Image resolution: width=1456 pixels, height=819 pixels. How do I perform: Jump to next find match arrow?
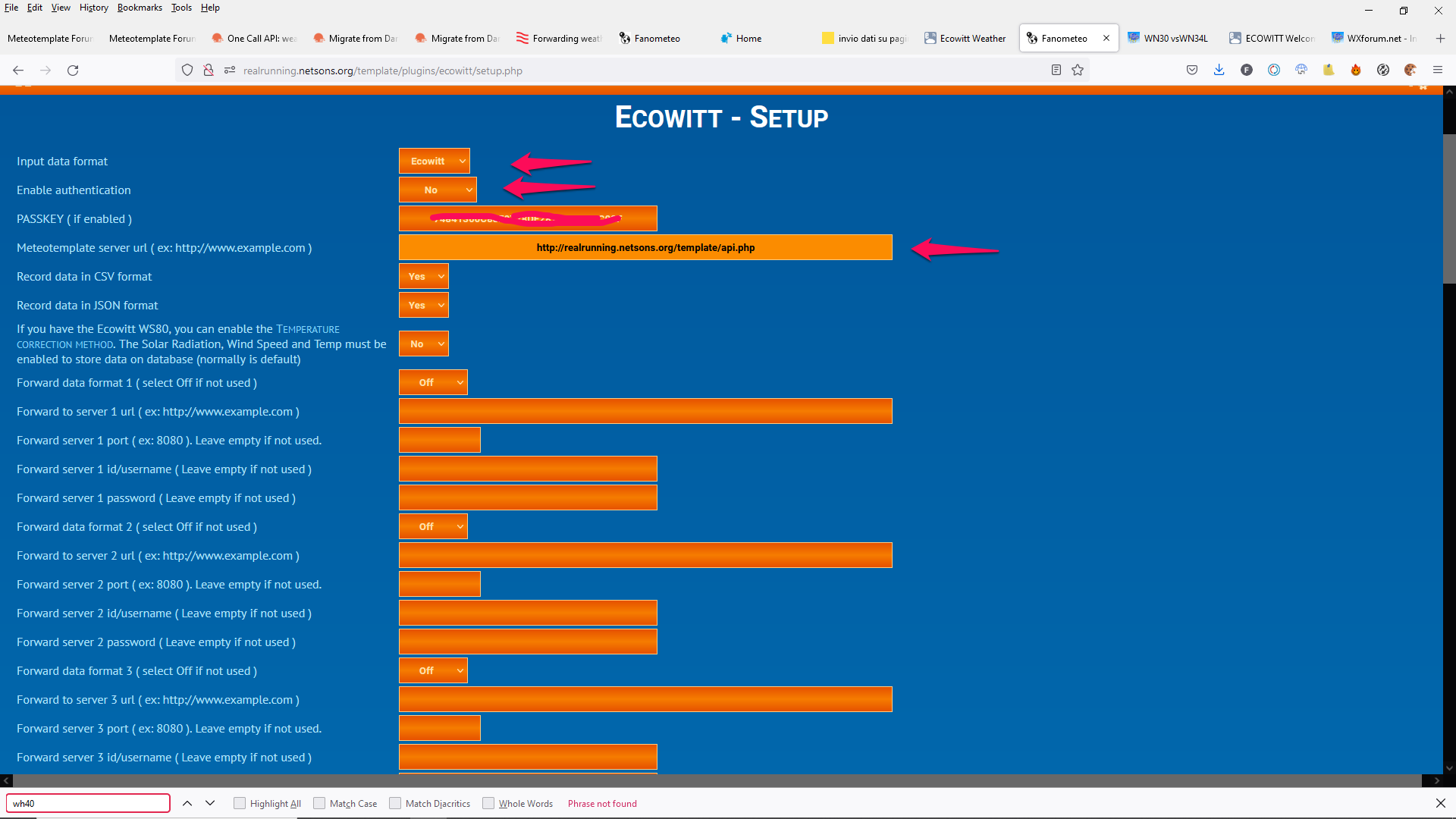(210, 803)
